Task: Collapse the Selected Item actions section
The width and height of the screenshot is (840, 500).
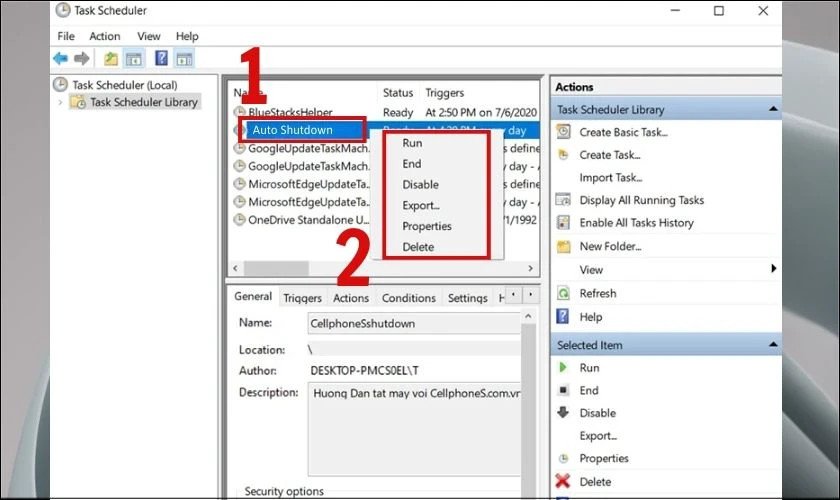Action: tap(772, 345)
